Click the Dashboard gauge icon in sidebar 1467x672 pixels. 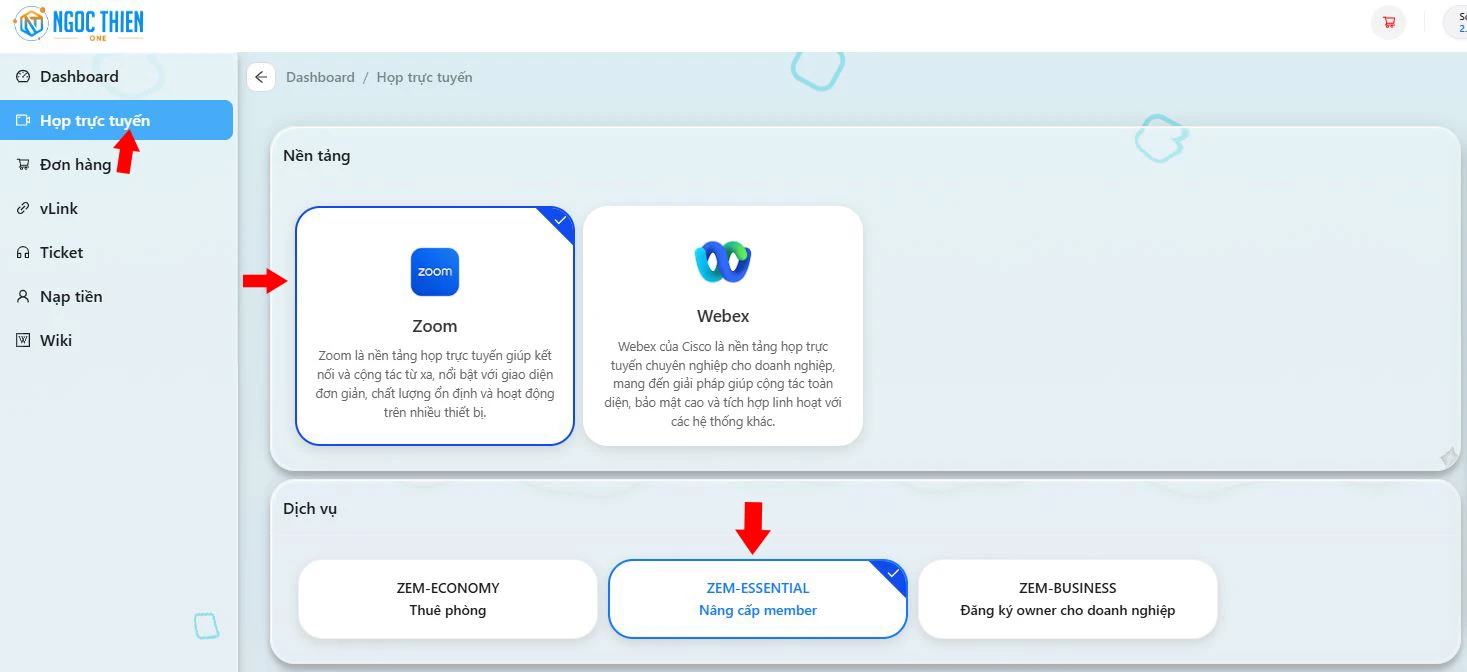(23, 77)
